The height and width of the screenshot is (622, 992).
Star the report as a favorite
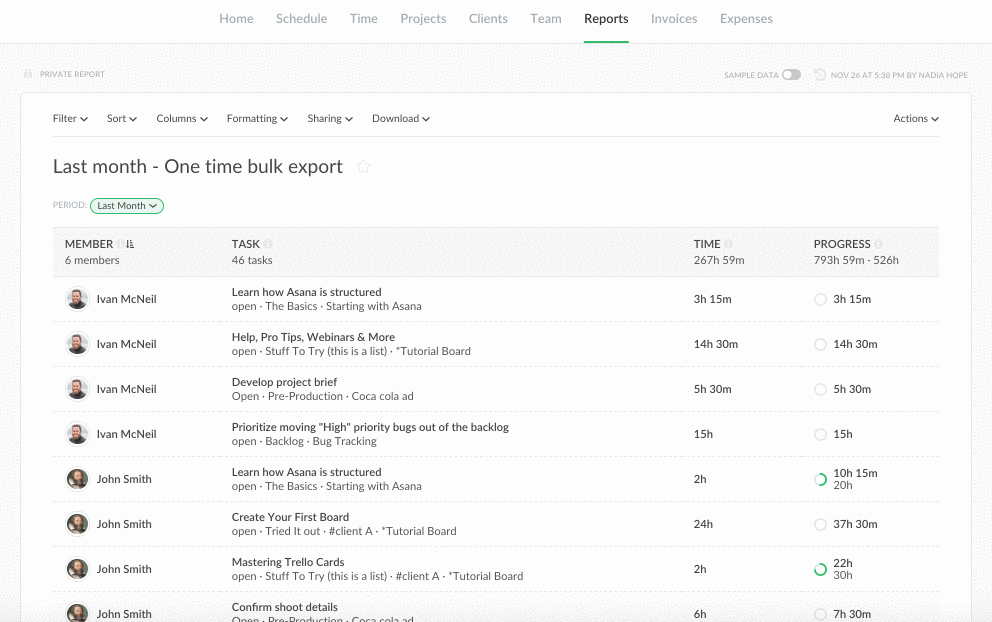coord(364,167)
